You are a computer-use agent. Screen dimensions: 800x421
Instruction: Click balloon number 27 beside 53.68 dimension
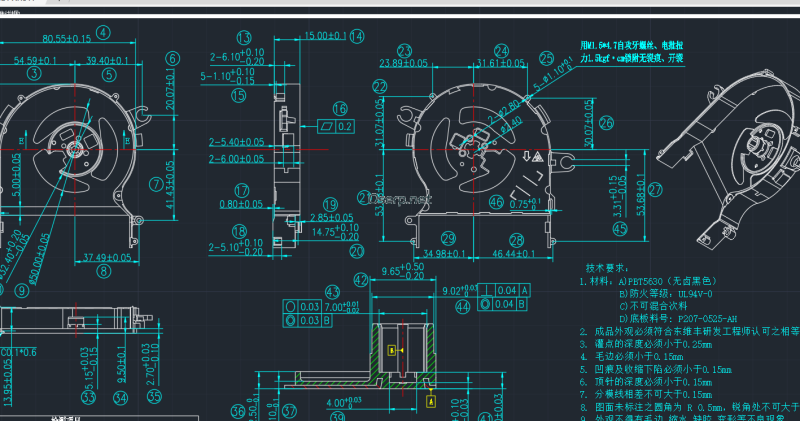[655, 188]
